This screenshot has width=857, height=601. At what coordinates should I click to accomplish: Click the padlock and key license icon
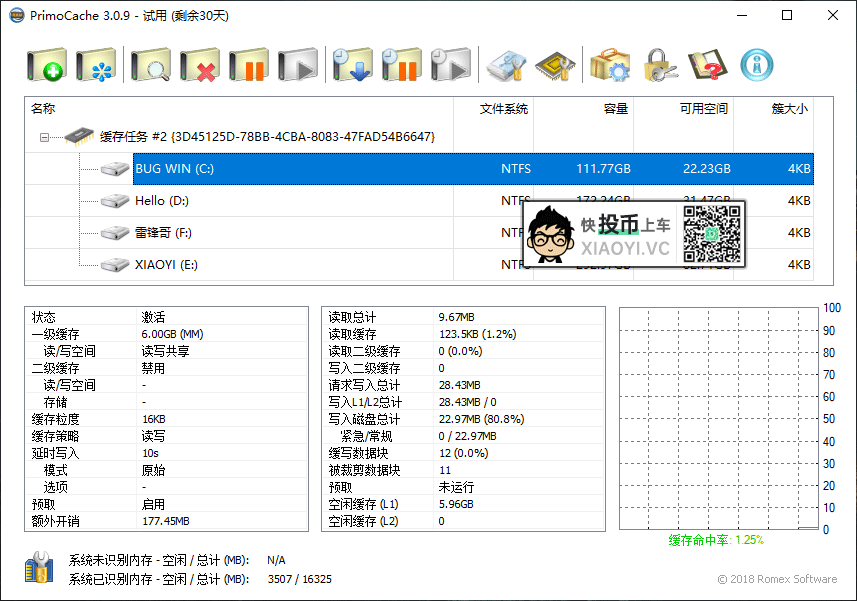661,66
